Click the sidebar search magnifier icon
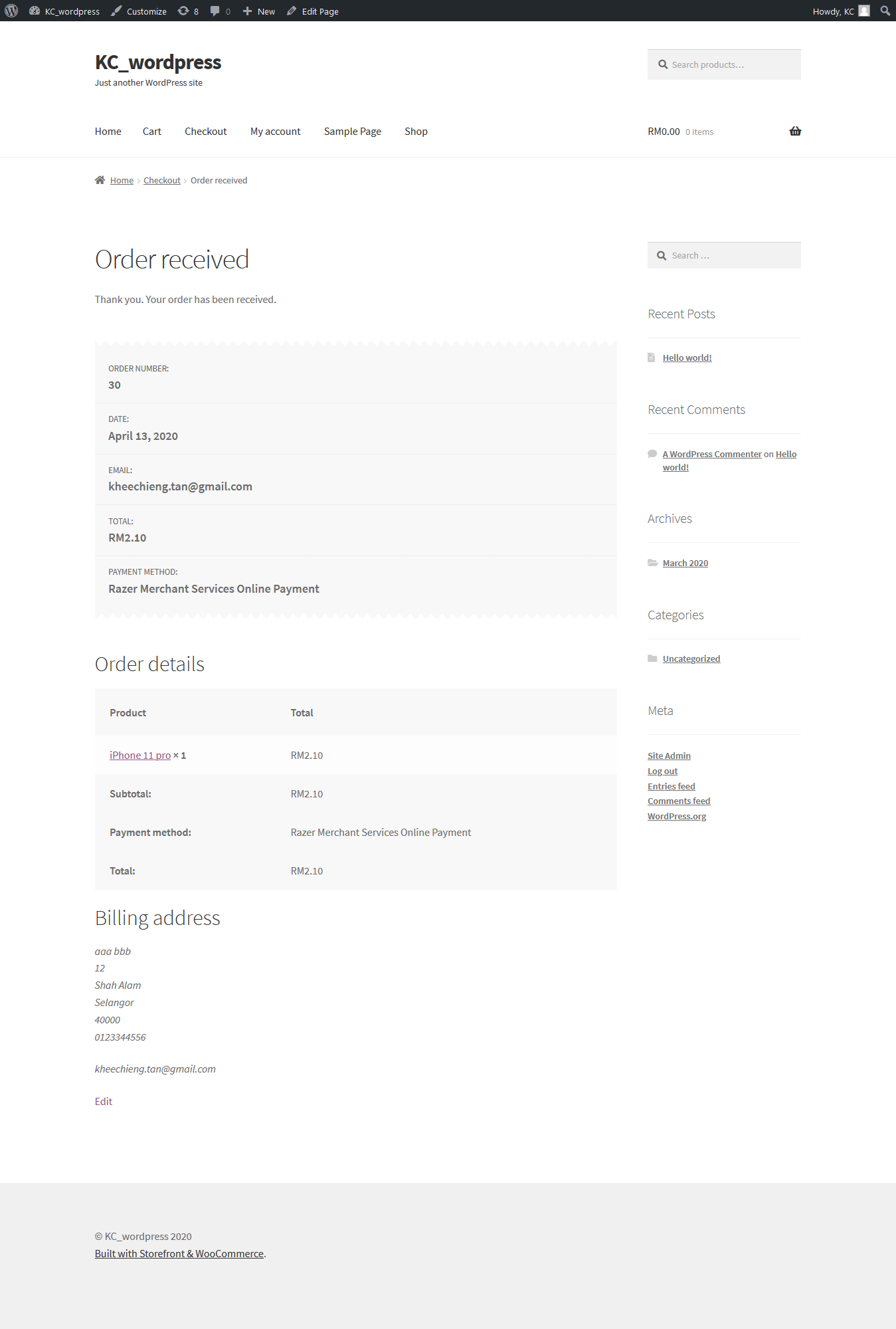 [x=662, y=255]
